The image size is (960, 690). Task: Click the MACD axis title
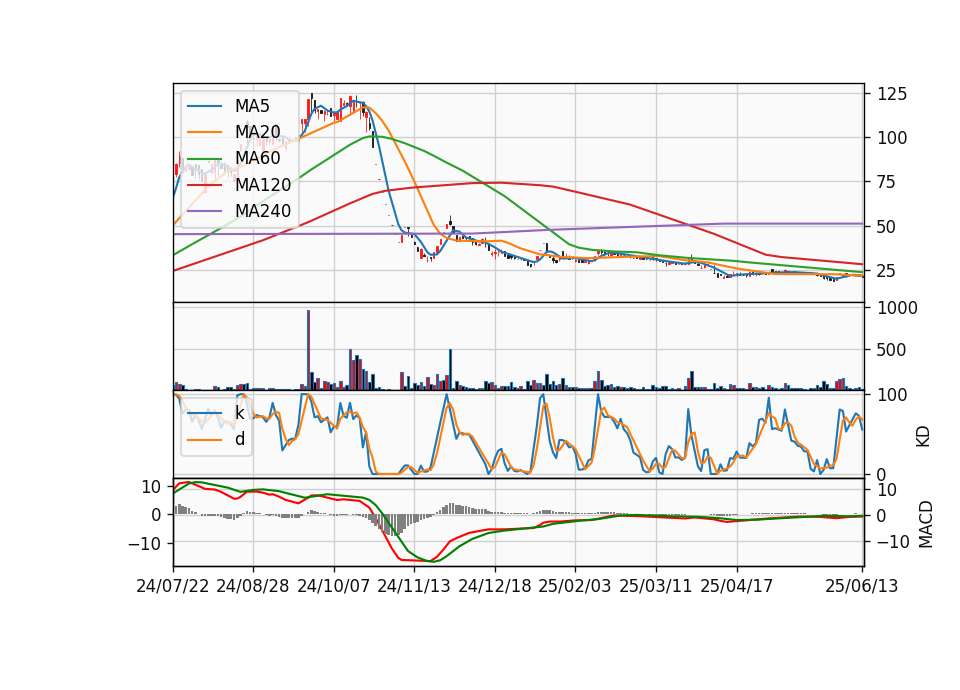point(925,525)
